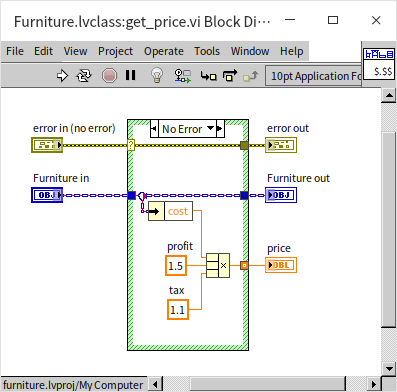Open the Window menu
The image size is (397, 392).
pyautogui.click(x=250, y=51)
